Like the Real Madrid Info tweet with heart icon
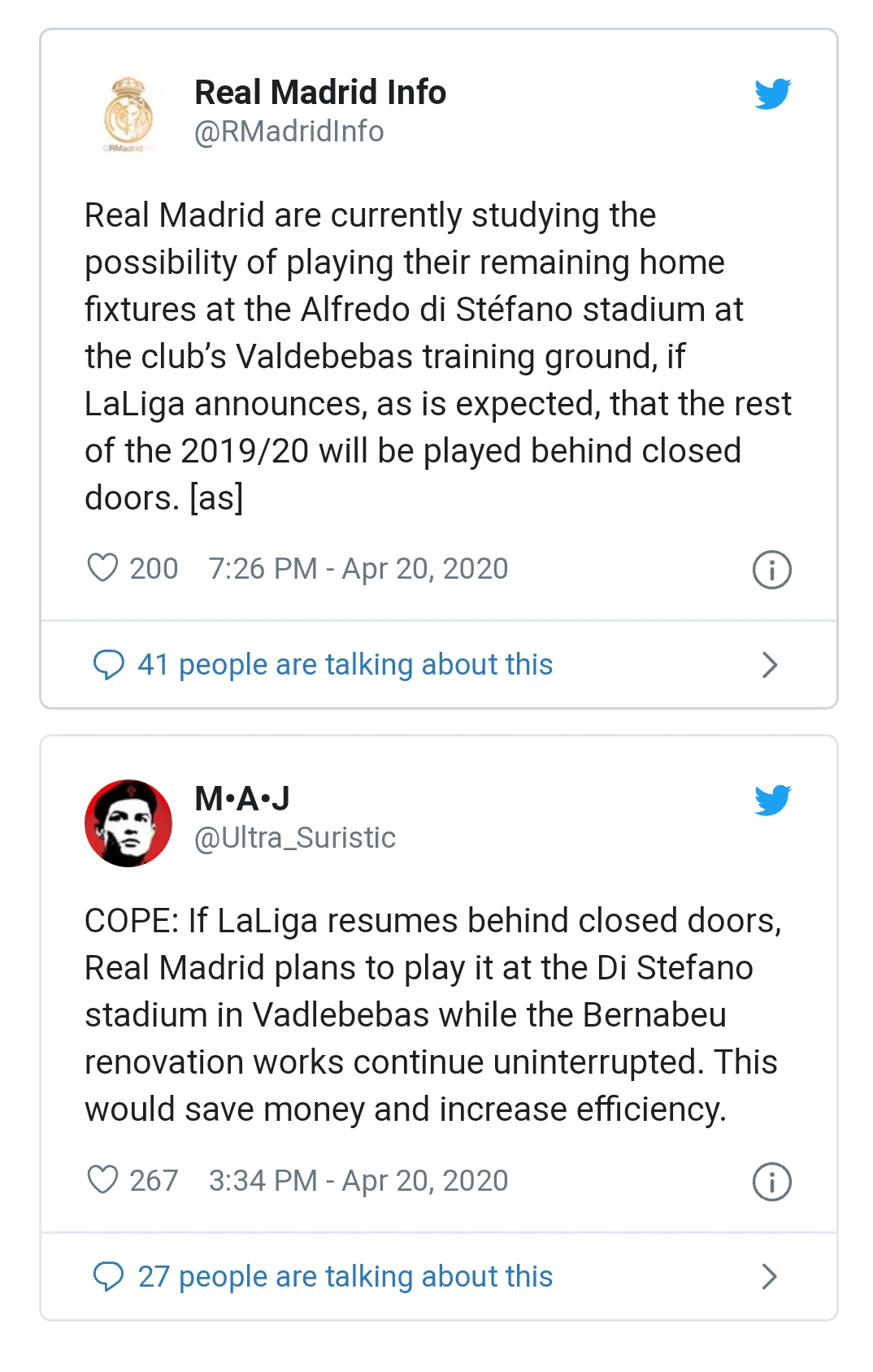 tap(102, 568)
